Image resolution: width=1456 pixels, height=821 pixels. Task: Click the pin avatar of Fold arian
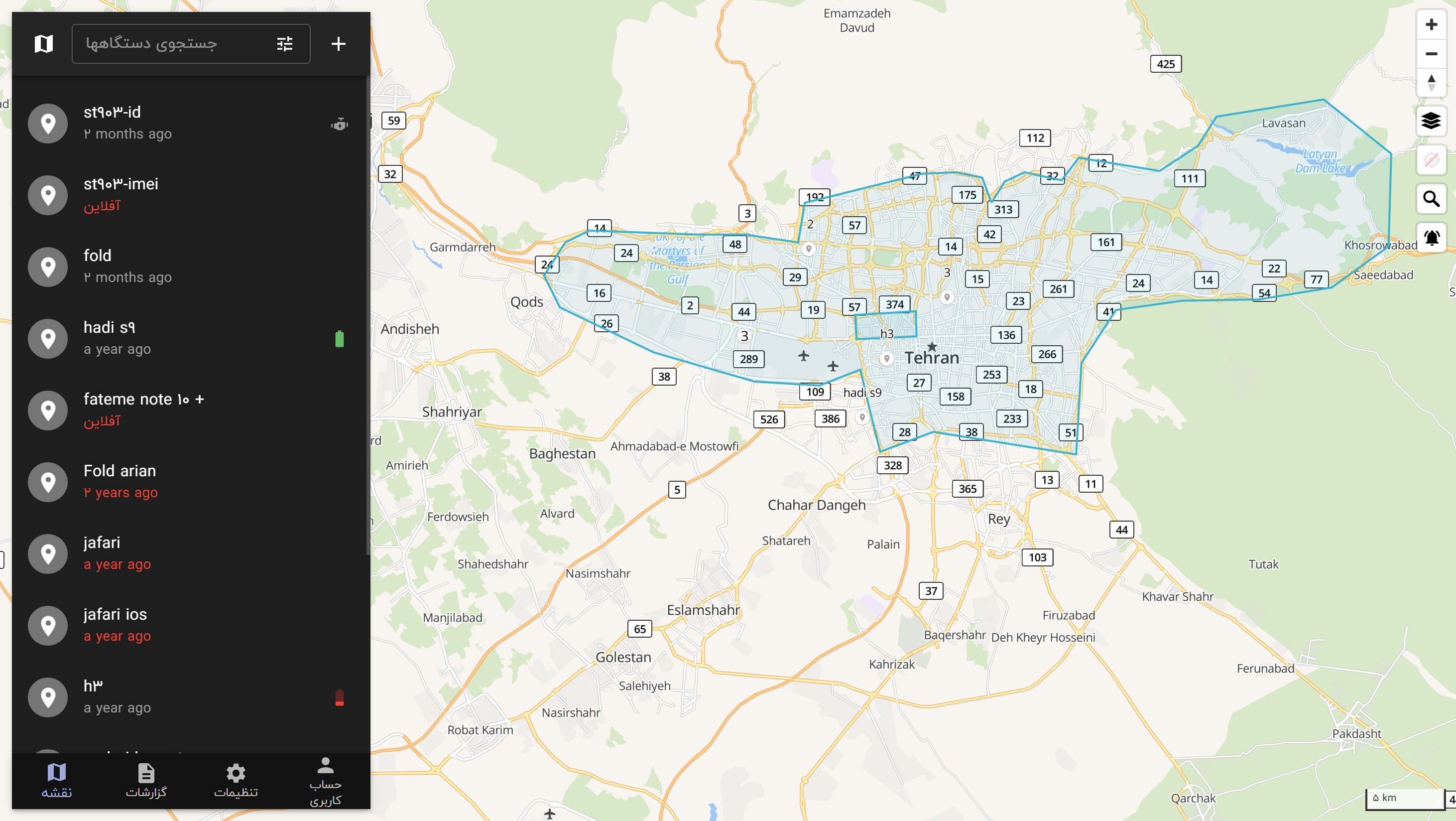48,482
